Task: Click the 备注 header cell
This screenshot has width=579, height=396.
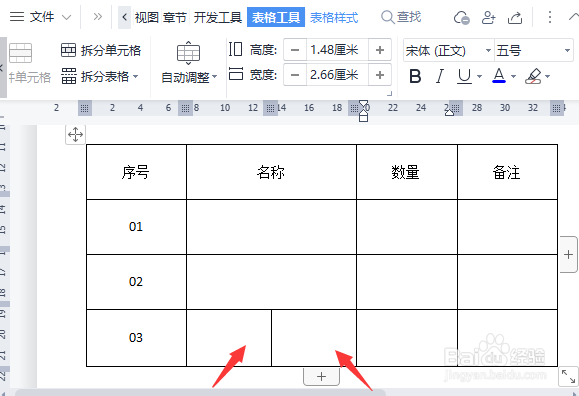Action: [x=507, y=172]
